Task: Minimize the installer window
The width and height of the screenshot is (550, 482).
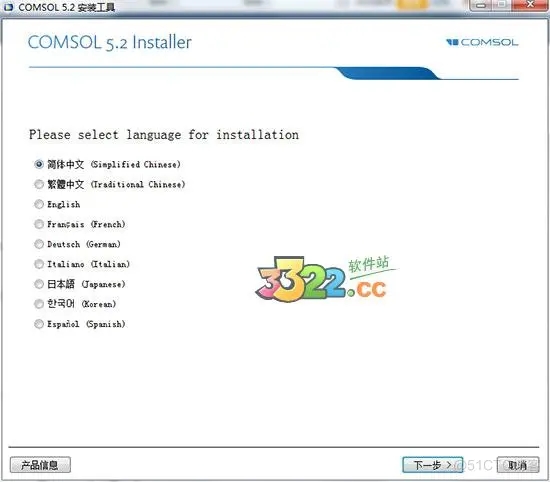Action: (482, 5)
